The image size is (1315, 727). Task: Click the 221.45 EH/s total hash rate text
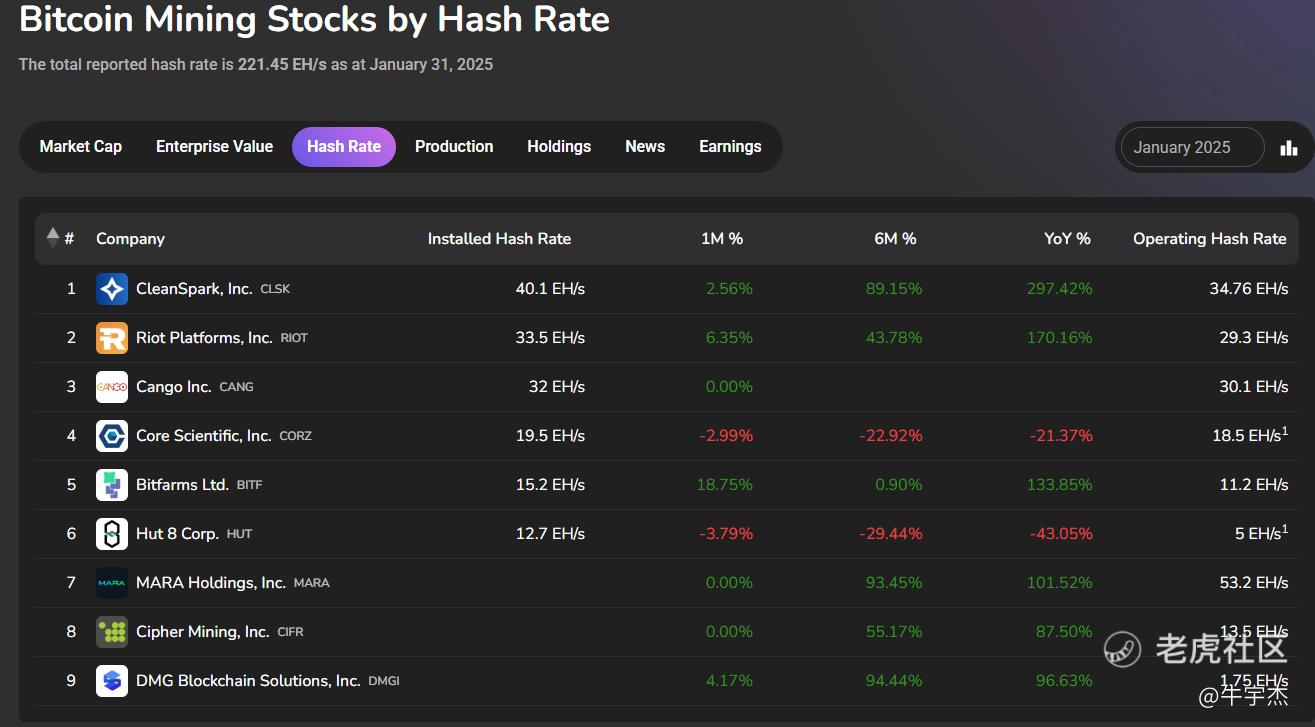[280, 65]
